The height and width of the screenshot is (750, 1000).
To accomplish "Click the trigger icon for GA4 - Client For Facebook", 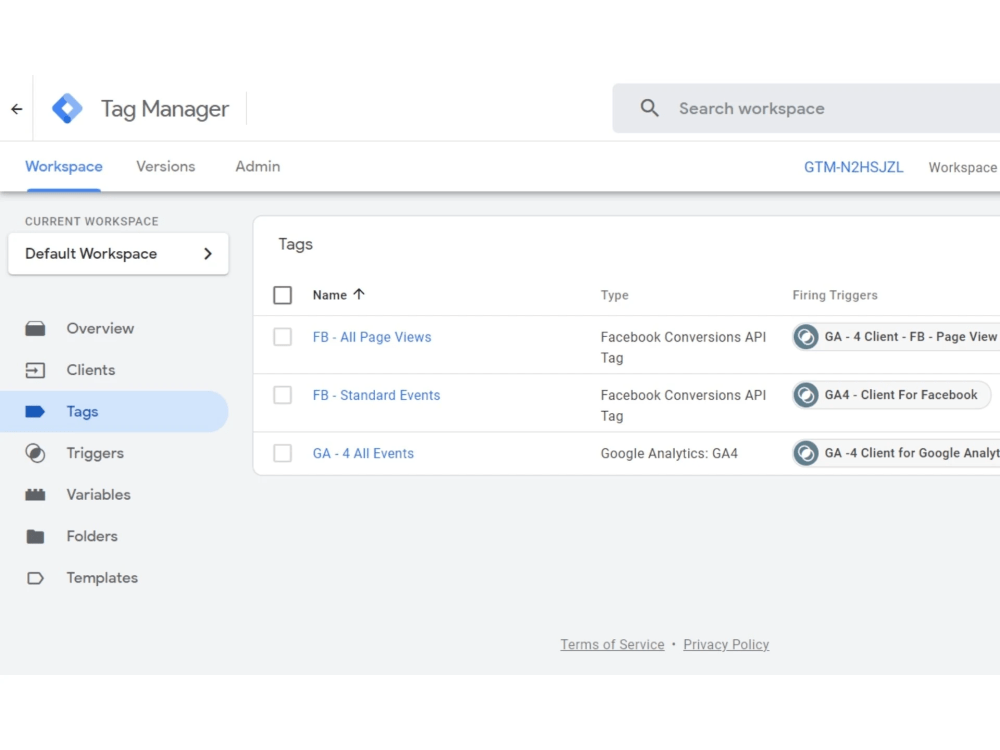I will point(805,395).
